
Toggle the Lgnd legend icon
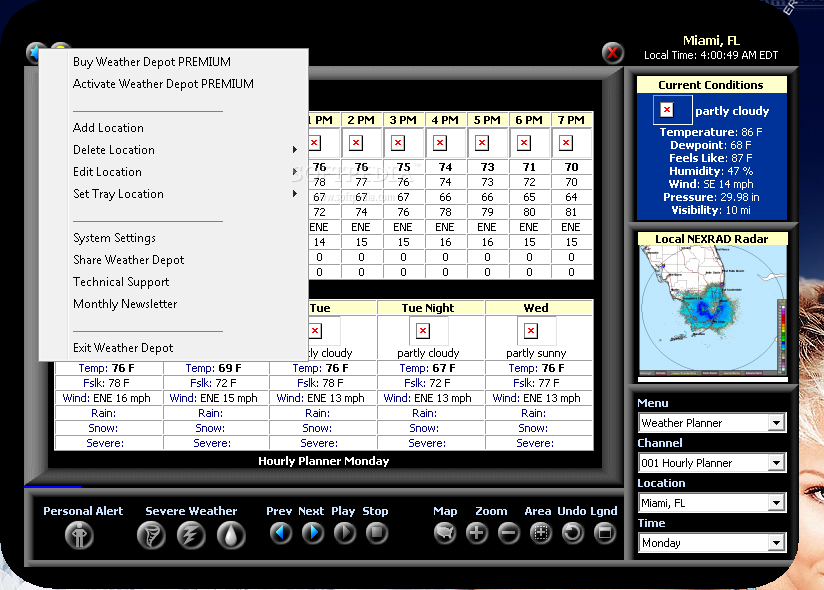coord(605,533)
